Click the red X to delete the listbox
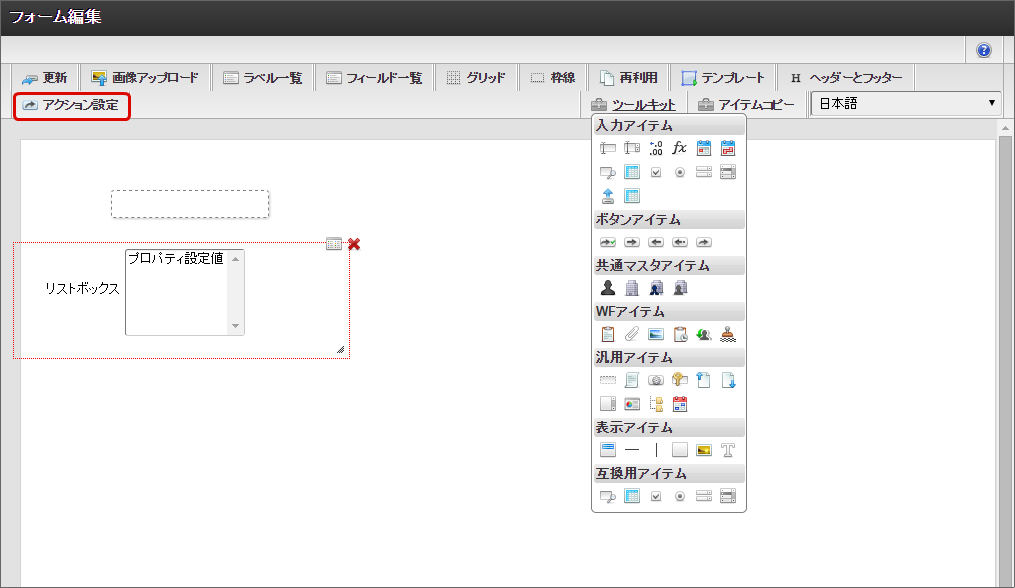The image size is (1015, 588). click(x=354, y=244)
